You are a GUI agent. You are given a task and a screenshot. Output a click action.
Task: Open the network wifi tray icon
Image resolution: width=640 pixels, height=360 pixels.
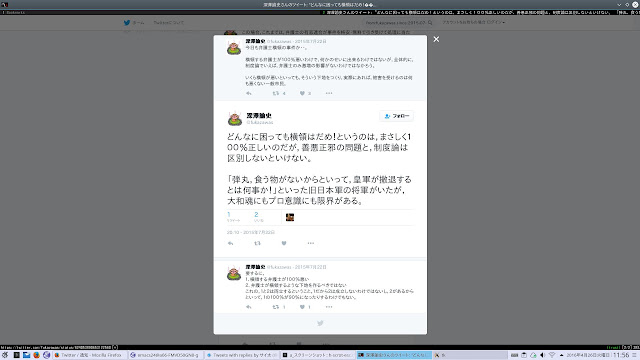coord(552,355)
